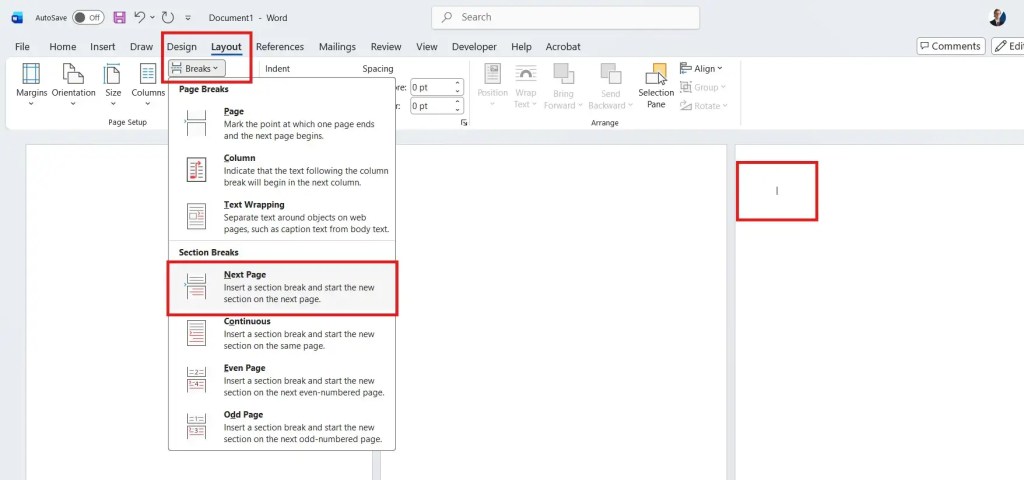Open the Mailings tab

(337, 46)
